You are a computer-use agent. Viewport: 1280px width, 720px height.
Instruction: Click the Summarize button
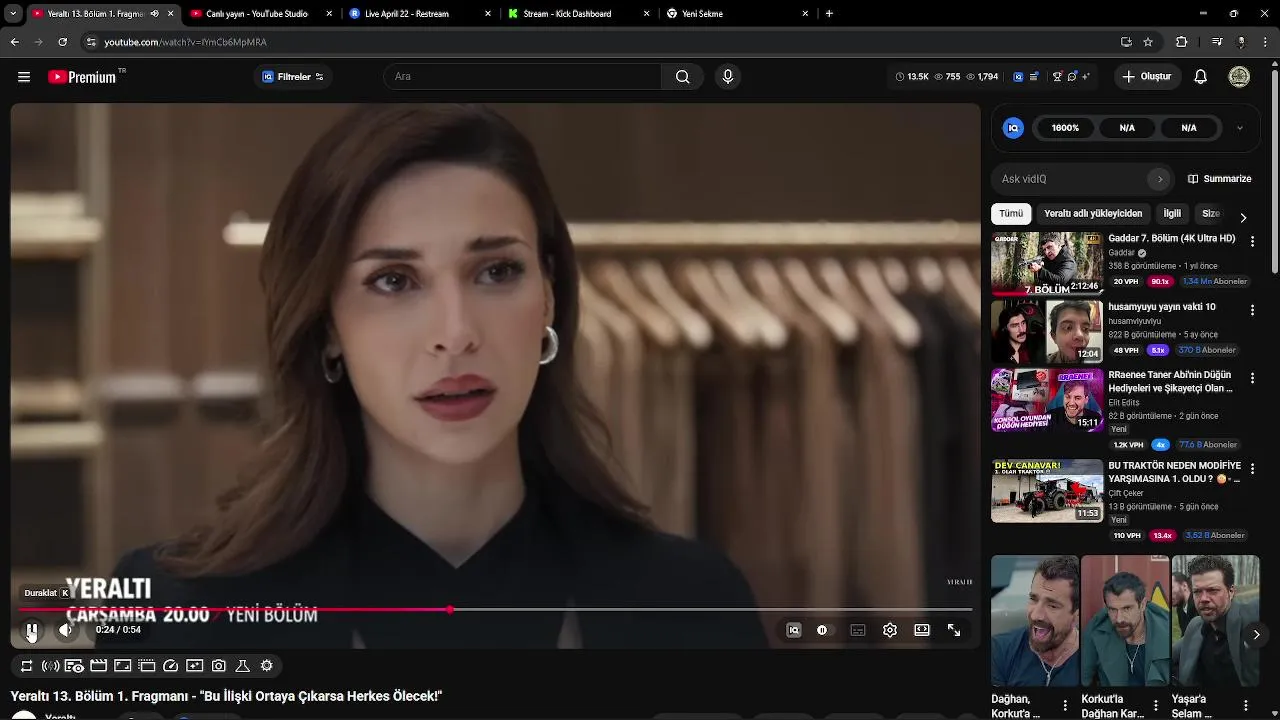point(1219,179)
